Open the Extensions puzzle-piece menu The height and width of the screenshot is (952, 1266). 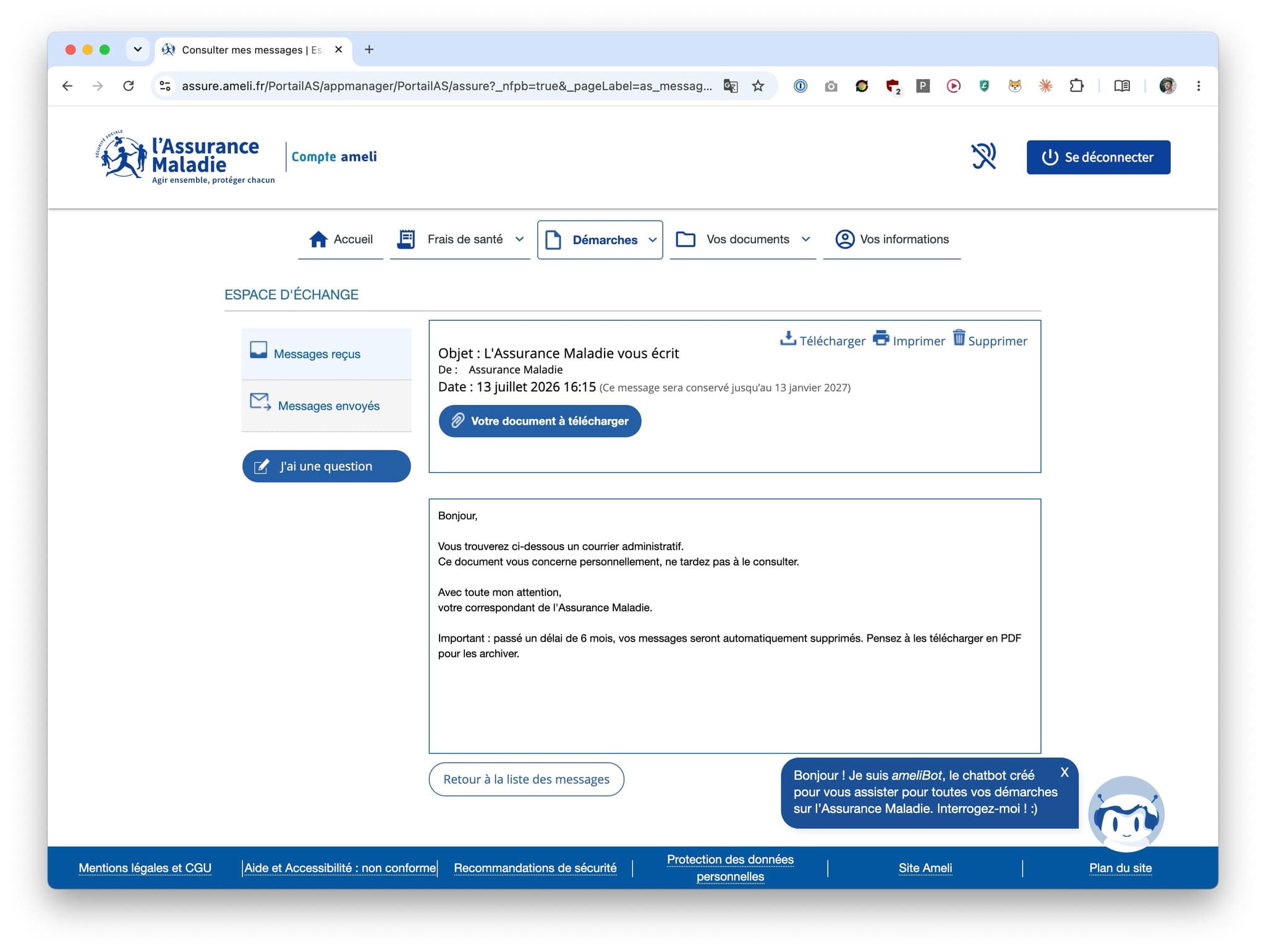click(x=1077, y=86)
